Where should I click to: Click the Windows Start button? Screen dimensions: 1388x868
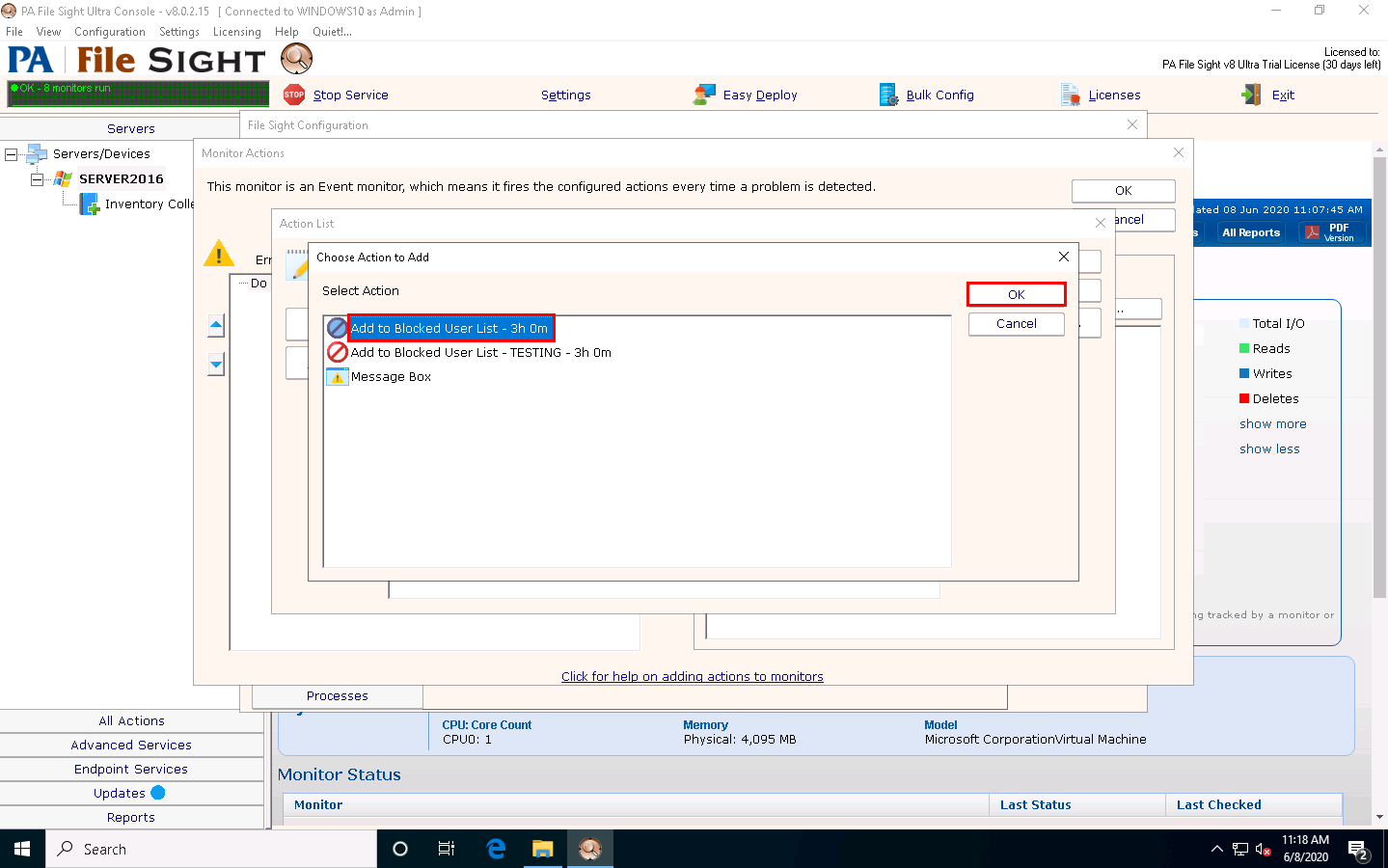click(x=22, y=849)
